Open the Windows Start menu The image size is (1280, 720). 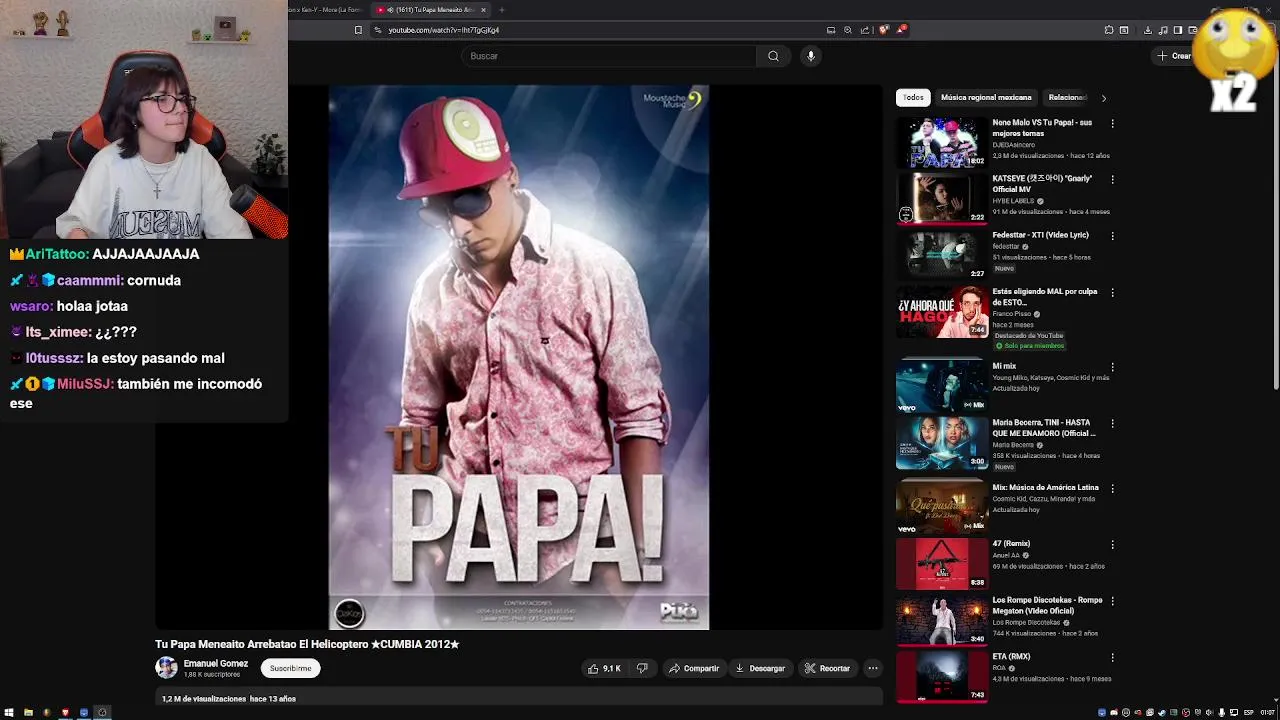click(x=9, y=712)
